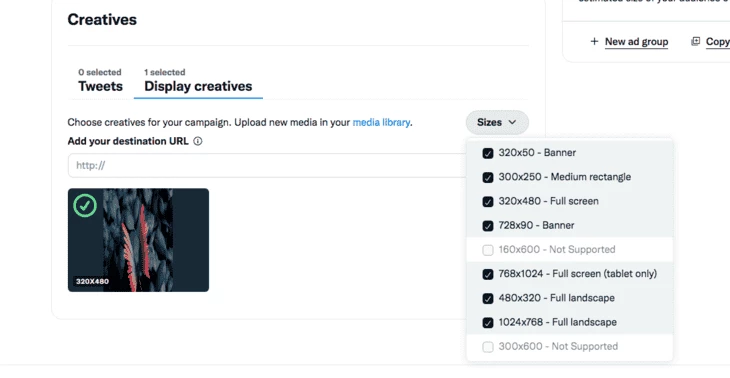This screenshot has width=730, height=378.
Task: Click the copy icon next to Copy
Action: pos(696,41)
